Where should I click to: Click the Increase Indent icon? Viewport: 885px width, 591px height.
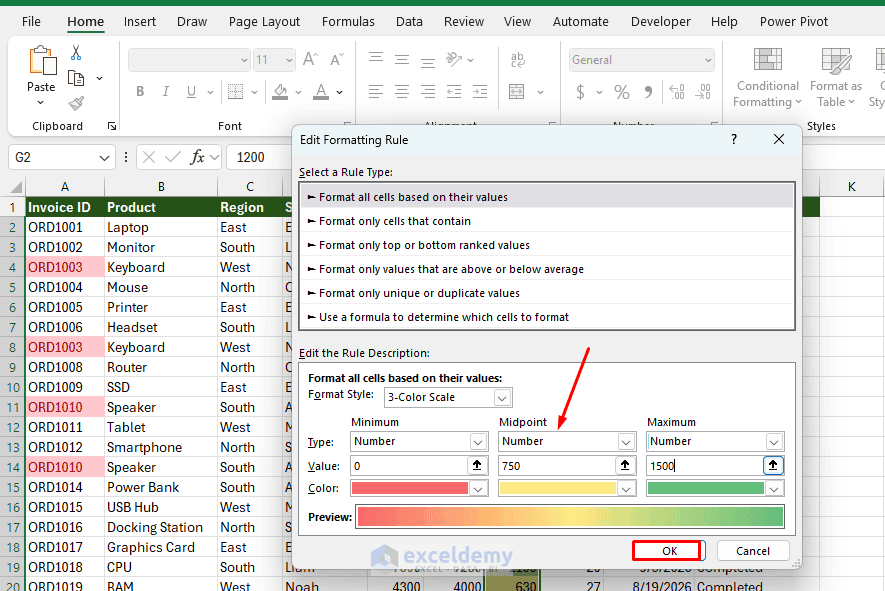[480, 91]
